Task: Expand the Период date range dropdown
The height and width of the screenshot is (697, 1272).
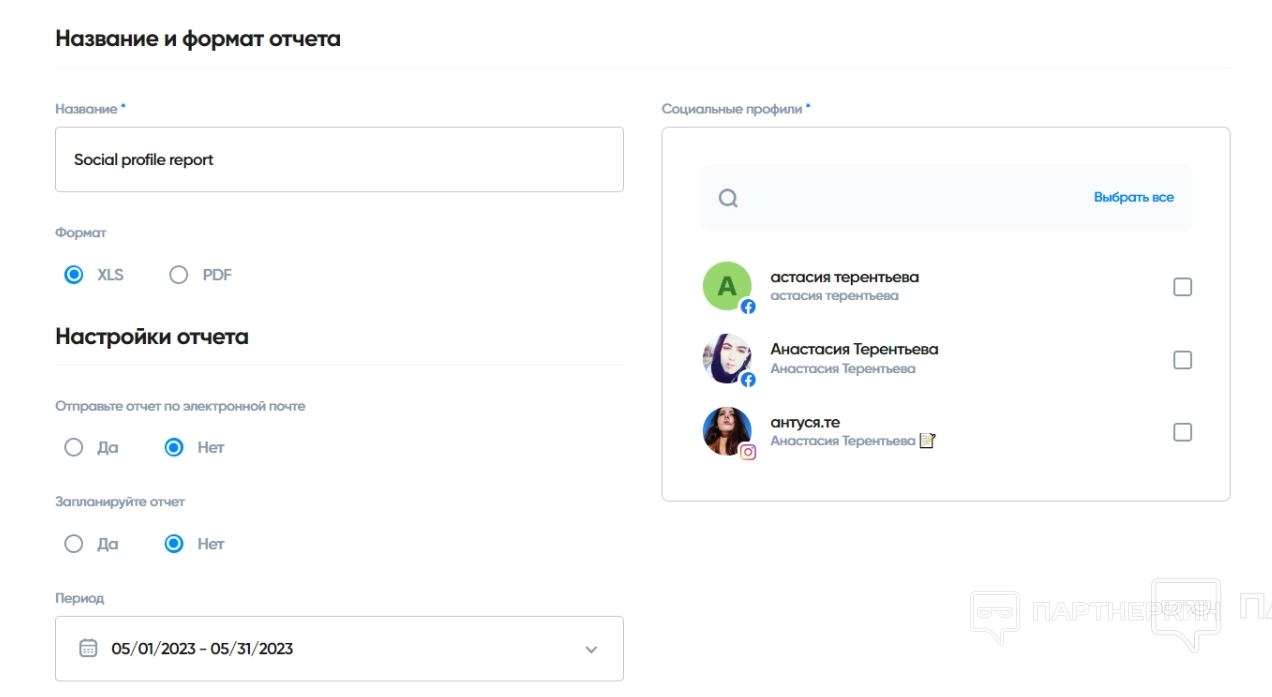Action: pyautogui.click(x=591, y=649)
